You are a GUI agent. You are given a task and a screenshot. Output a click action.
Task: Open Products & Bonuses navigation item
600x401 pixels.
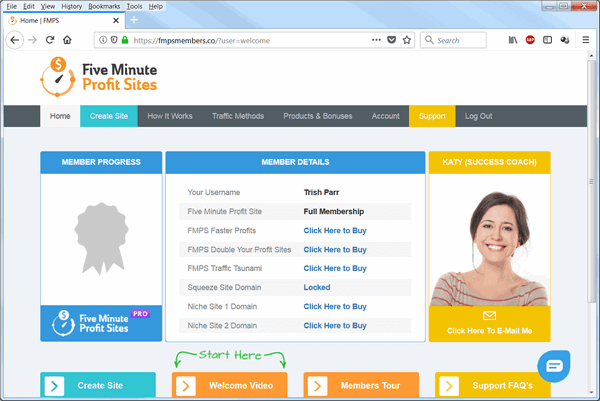[x=318, y=116]
